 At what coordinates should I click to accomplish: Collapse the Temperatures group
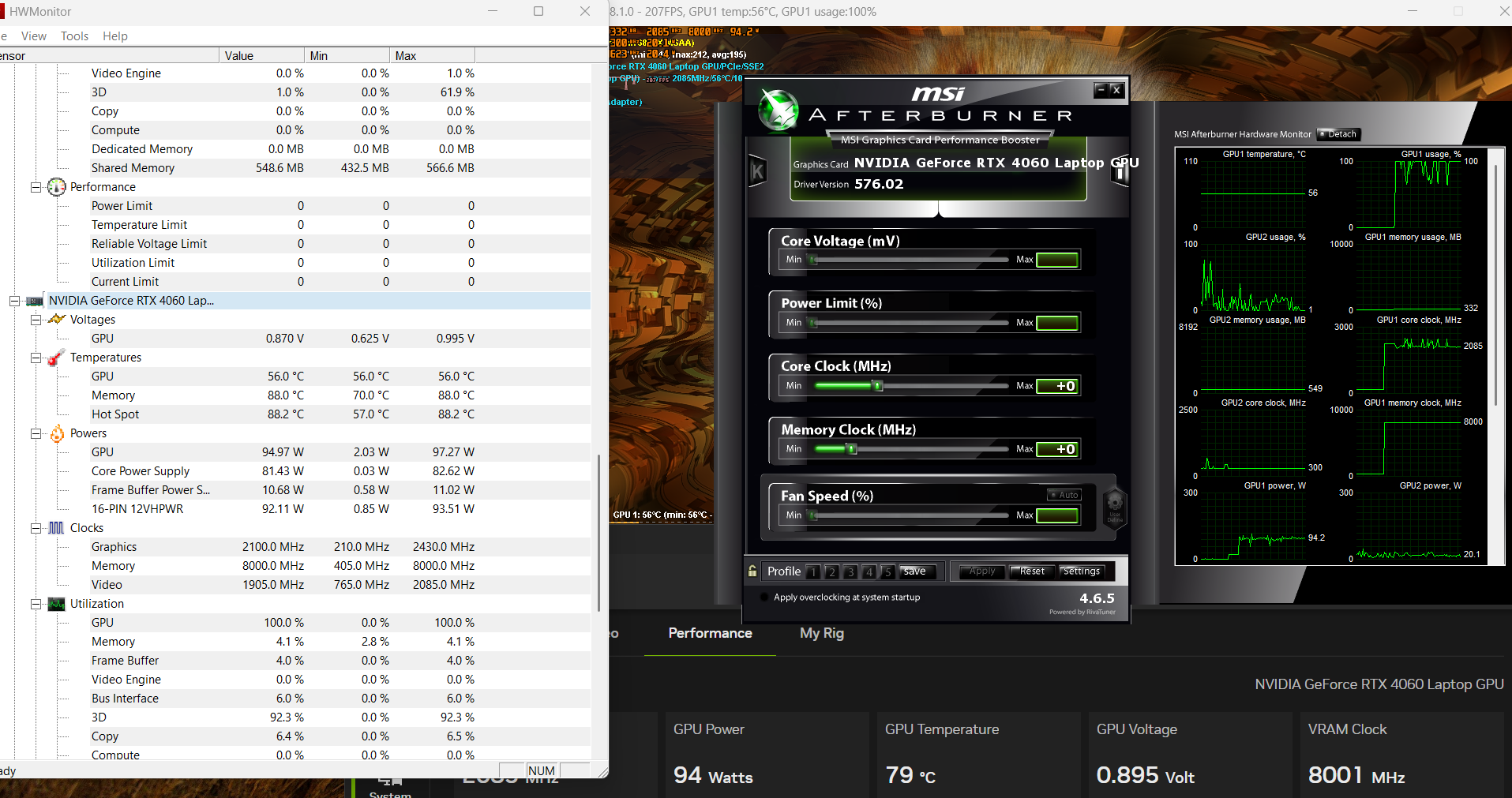pyautogui.click(x=36, y=358)
